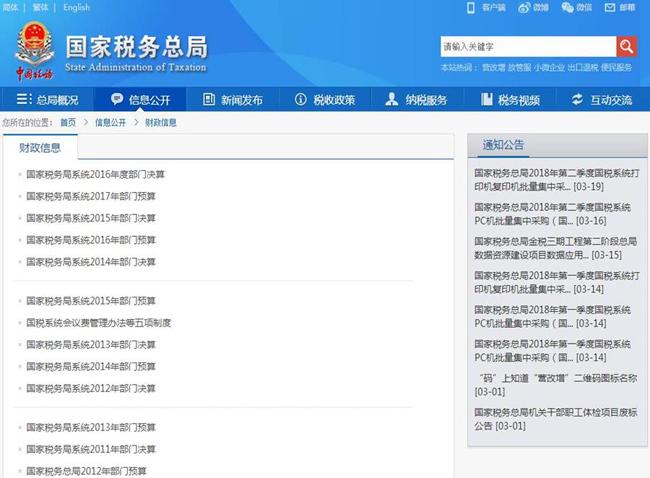Open the Weibo icon in header
Screen dimensions: 650x478
tap(524, 7)
